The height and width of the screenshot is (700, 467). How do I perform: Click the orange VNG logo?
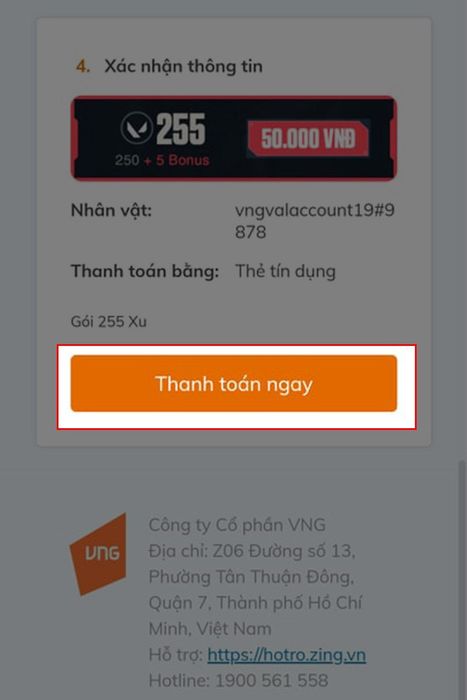click(x=98, y=554)
